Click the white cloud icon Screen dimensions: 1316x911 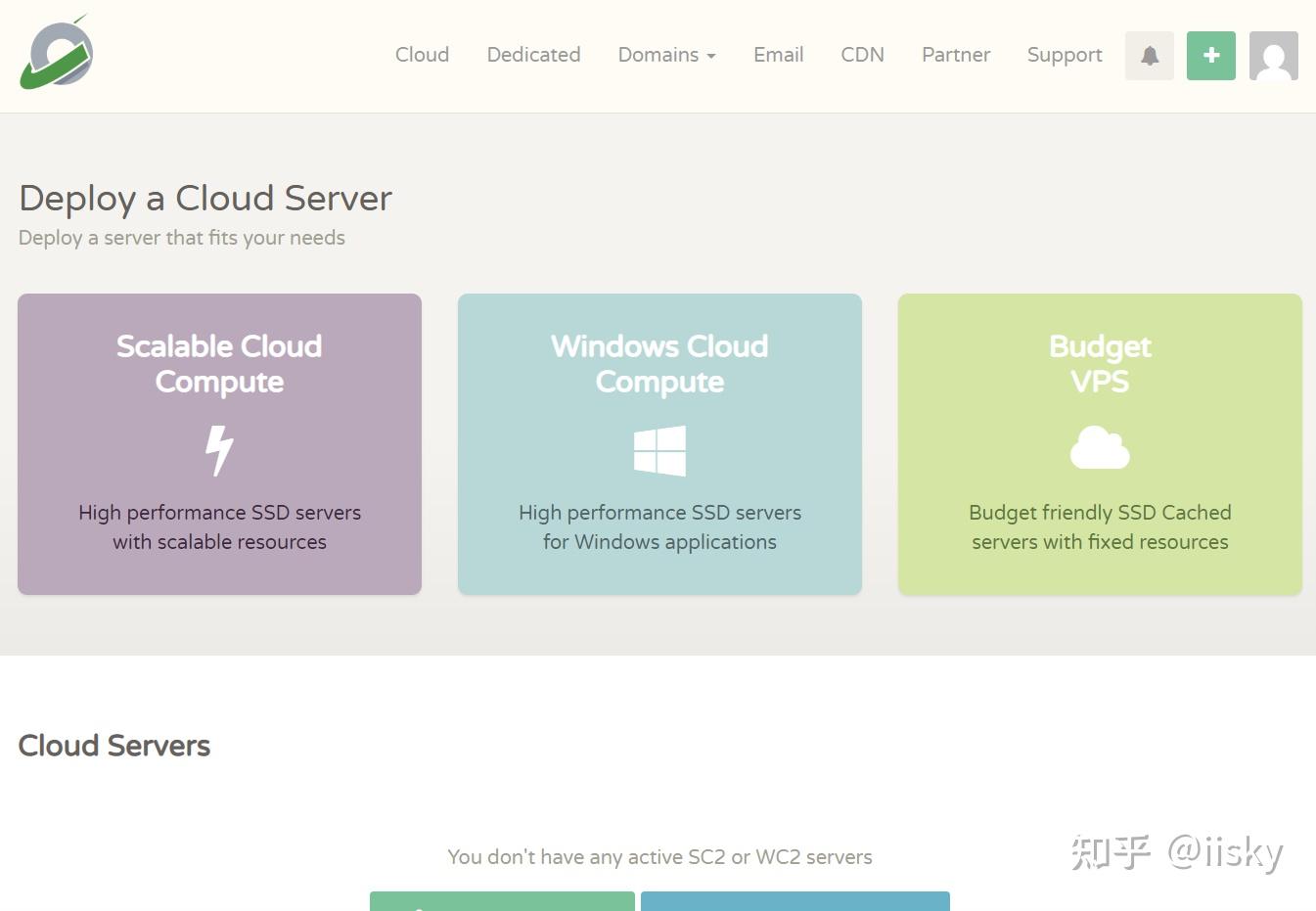tap(1100, 448)
